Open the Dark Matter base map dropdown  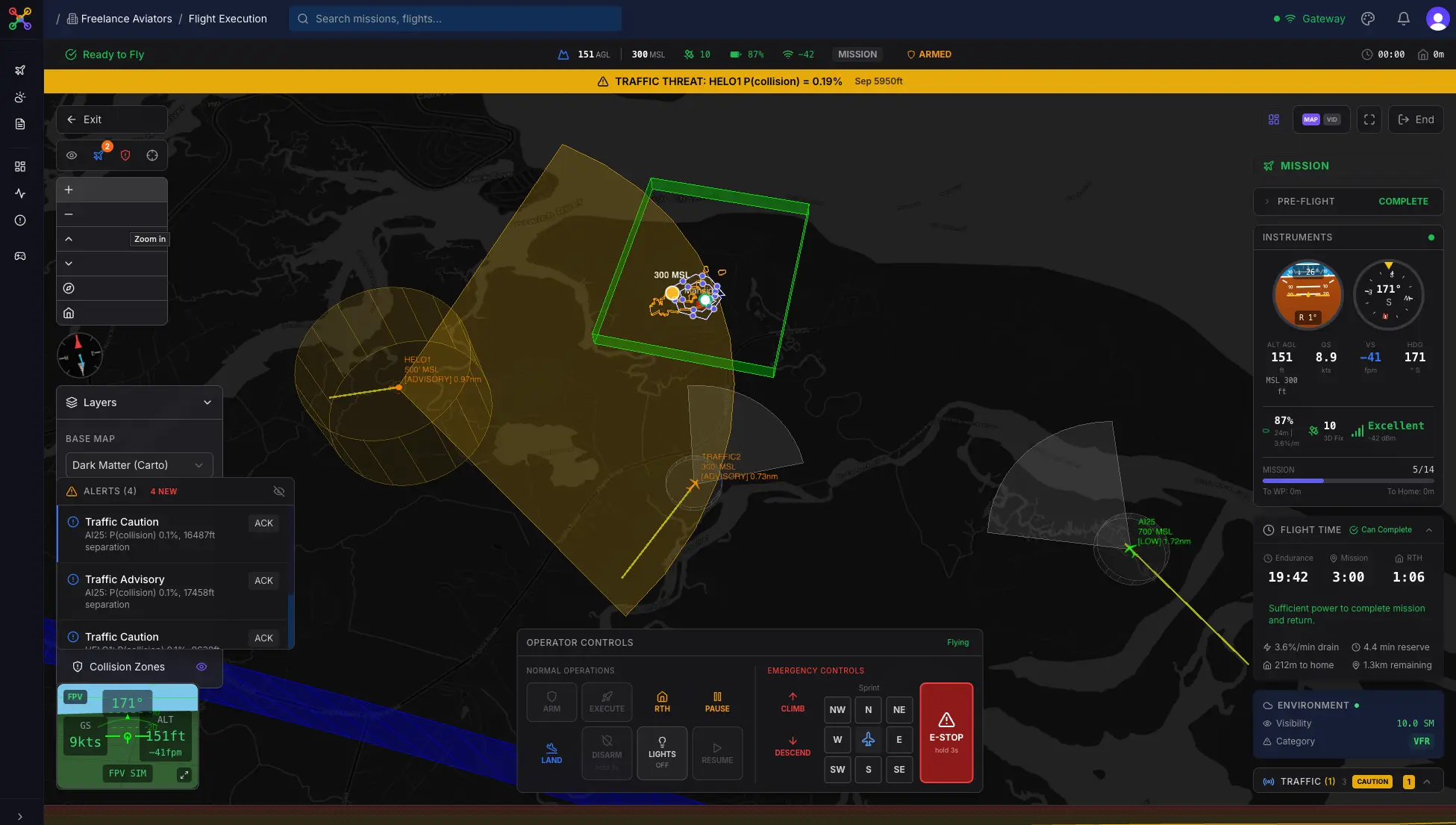(139, 465)
